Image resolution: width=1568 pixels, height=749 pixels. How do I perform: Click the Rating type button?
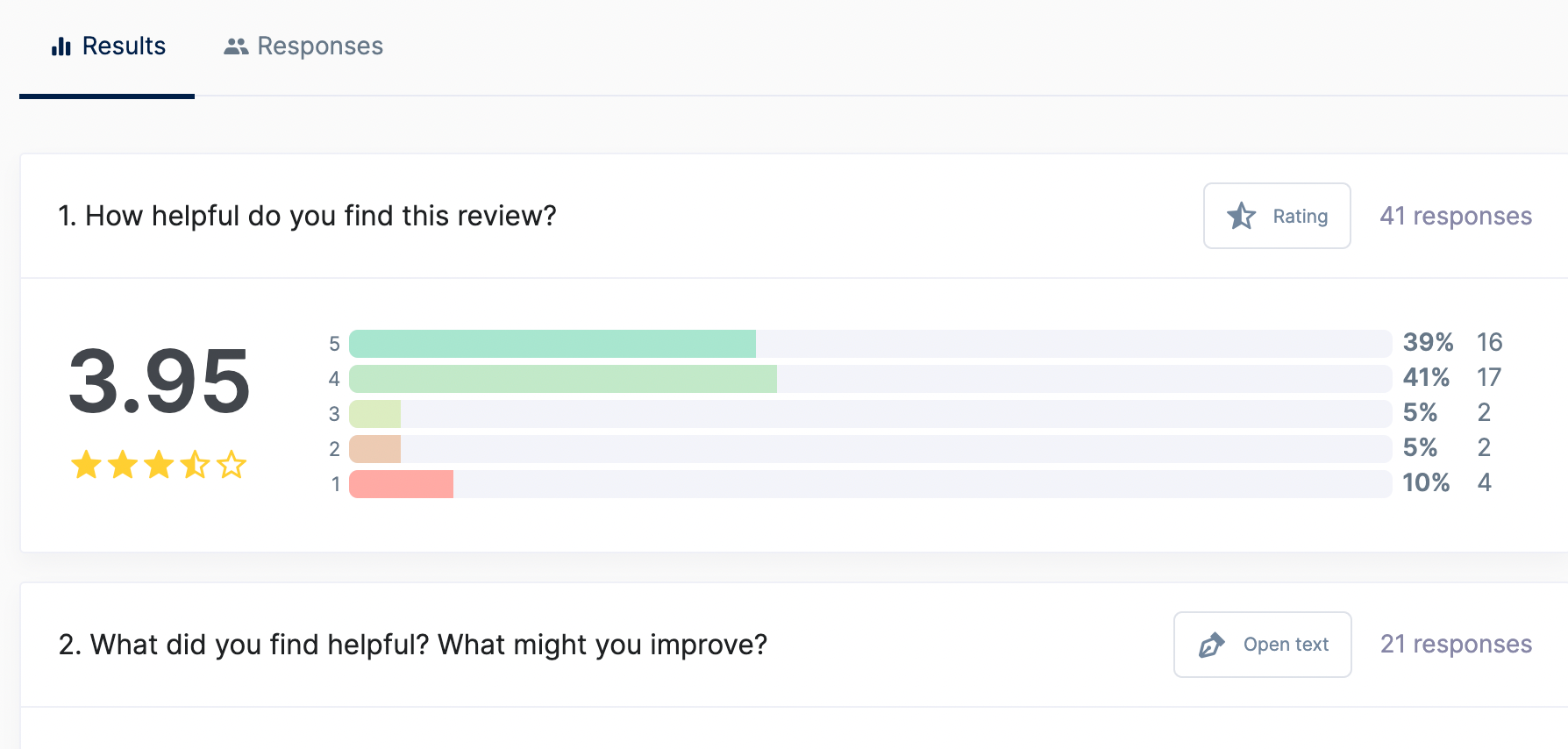1277,216
